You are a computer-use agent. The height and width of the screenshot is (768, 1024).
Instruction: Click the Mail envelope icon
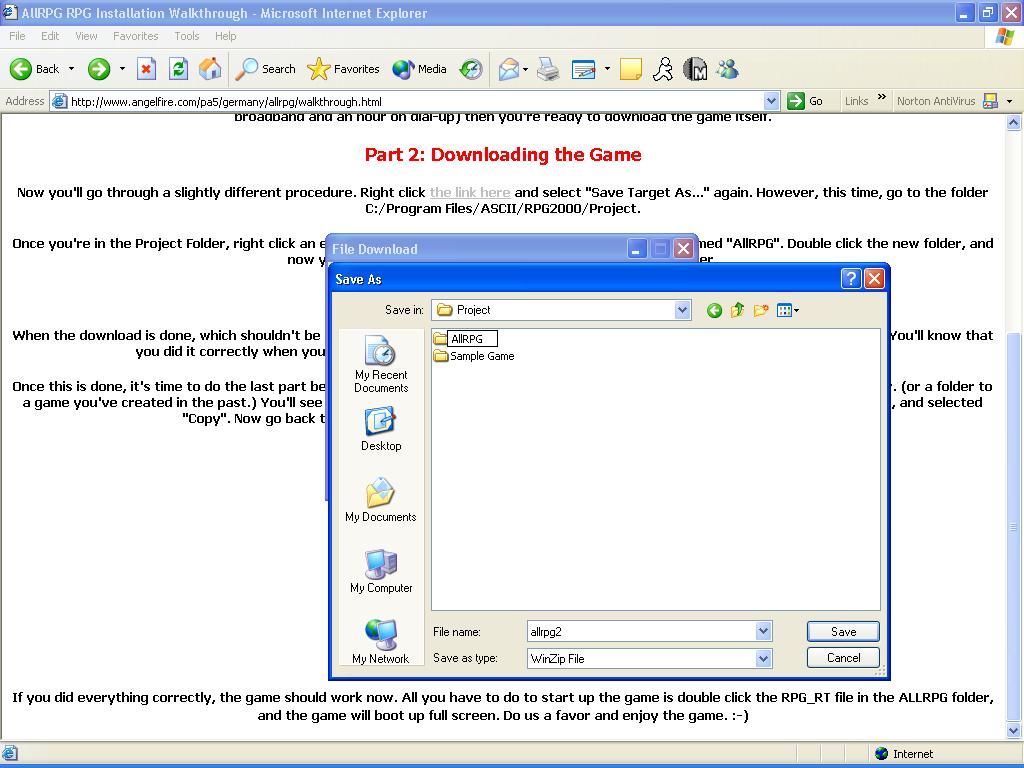(509, 69)
